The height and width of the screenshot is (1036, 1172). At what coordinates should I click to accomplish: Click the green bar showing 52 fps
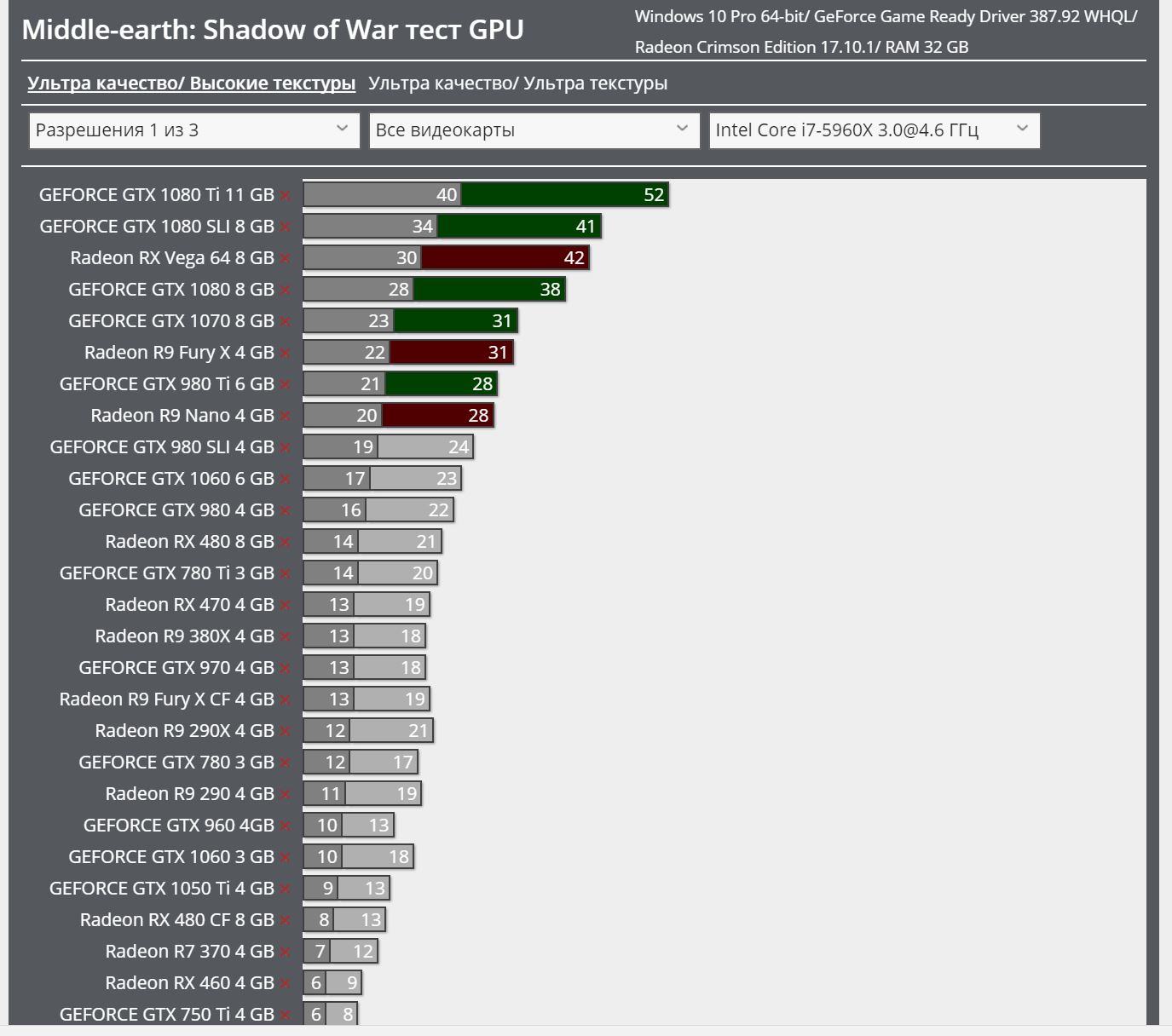[564, 195]
